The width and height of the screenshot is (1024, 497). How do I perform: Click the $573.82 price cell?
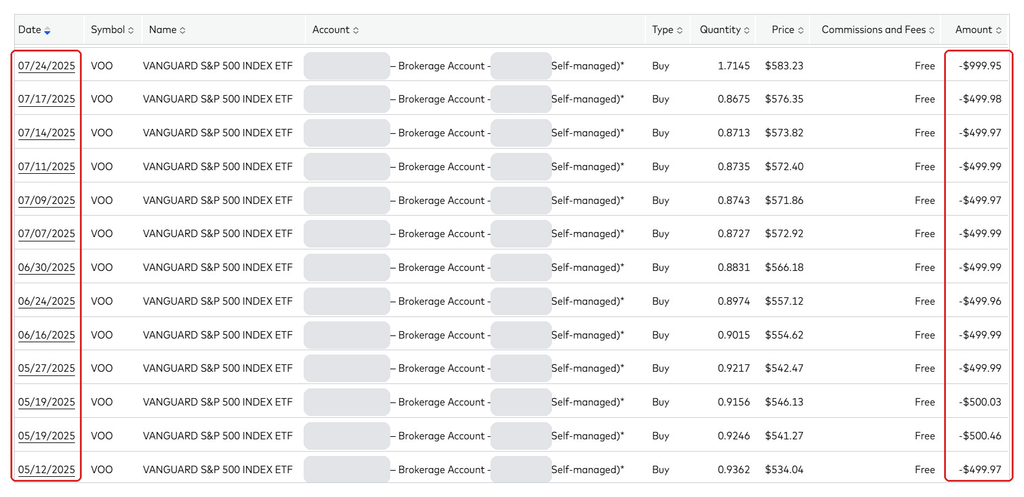(x=784, y=133)
